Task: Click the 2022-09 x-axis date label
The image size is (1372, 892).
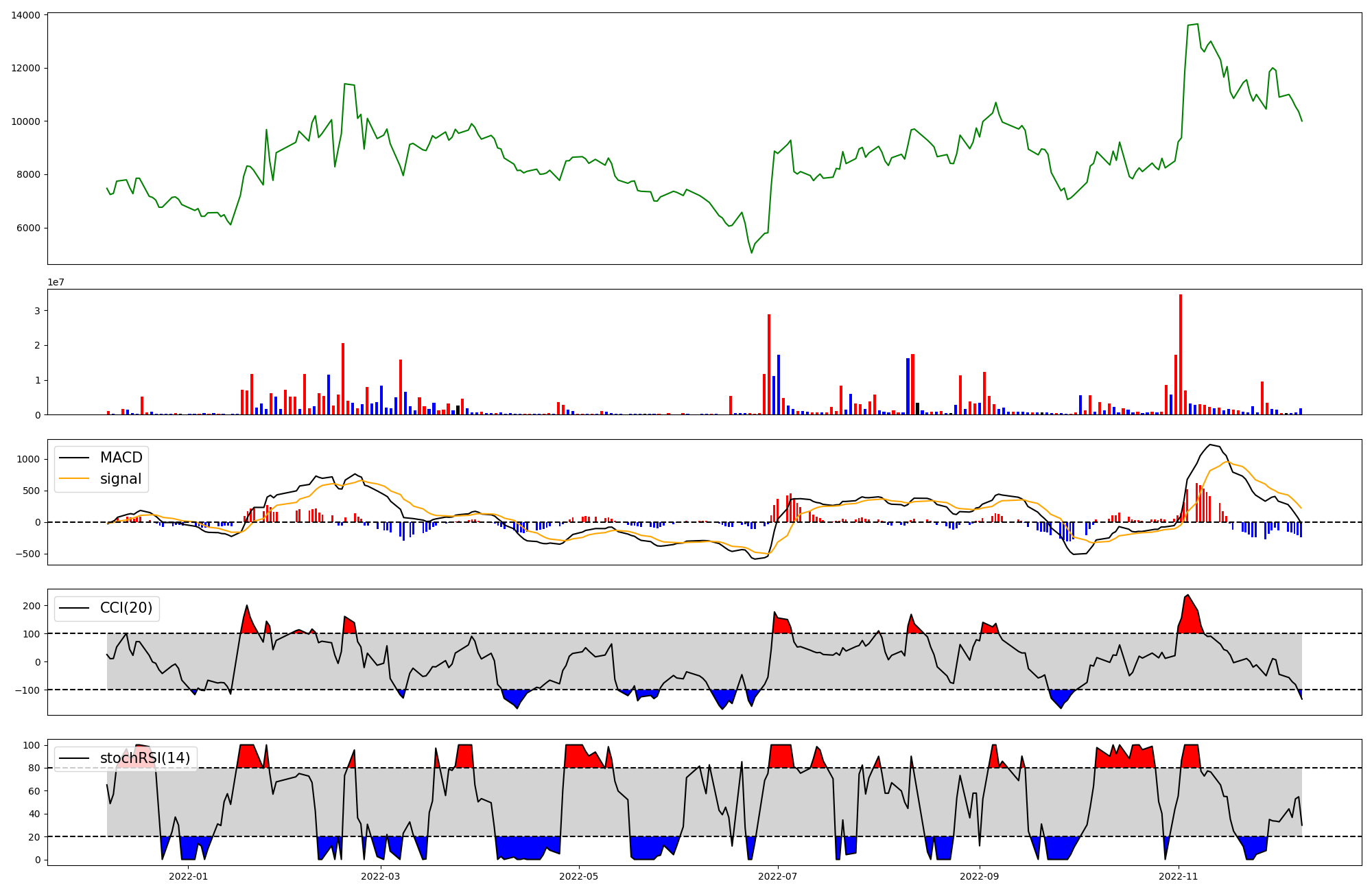Action: tap(979, 876)
